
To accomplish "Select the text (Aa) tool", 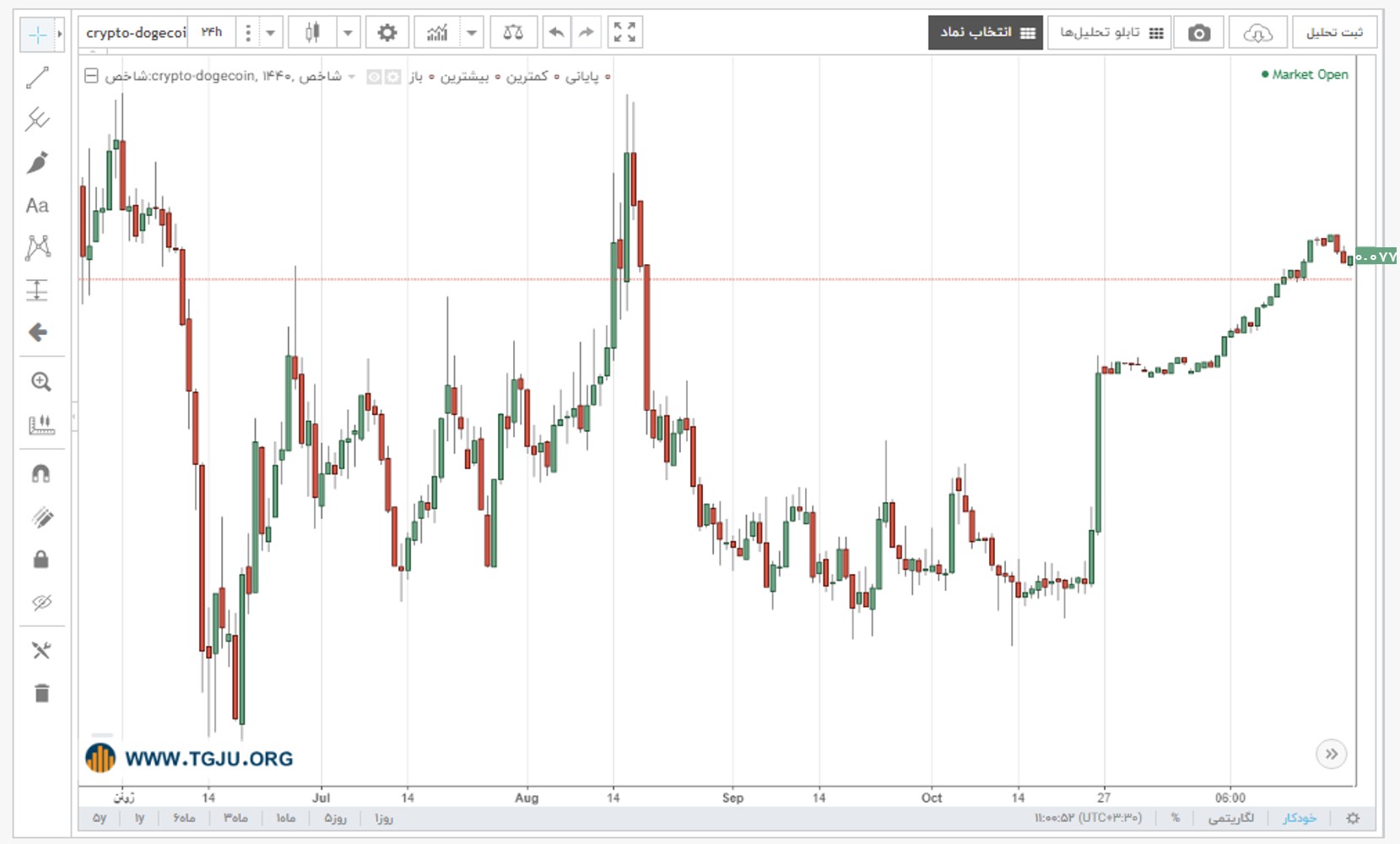I will 37,205.
